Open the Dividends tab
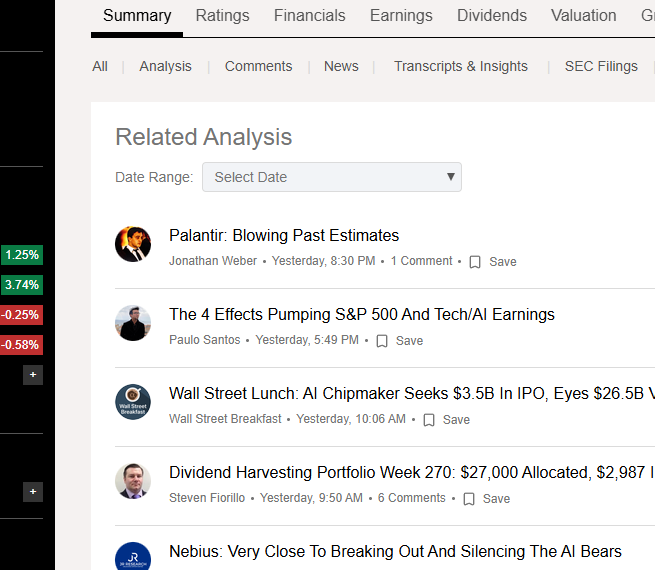Screen dimensions: 655x570 492,16
